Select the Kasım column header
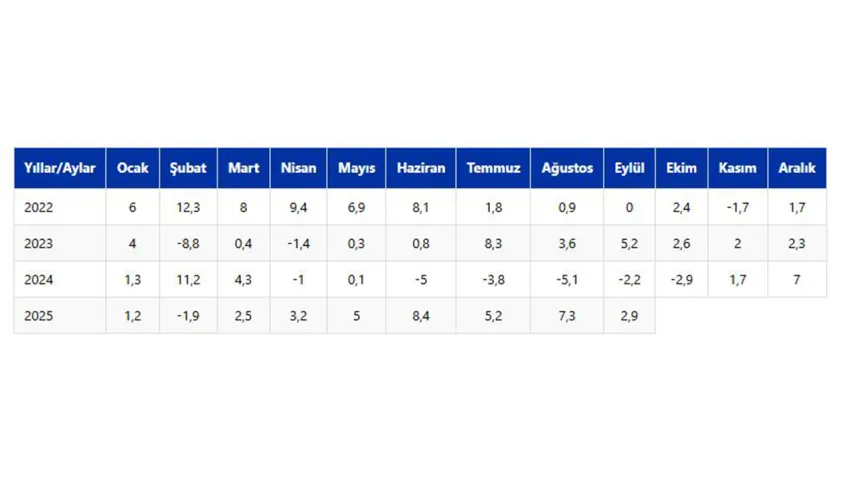The height and width of the screenshot is (478, 850). (x=737, y=168)
